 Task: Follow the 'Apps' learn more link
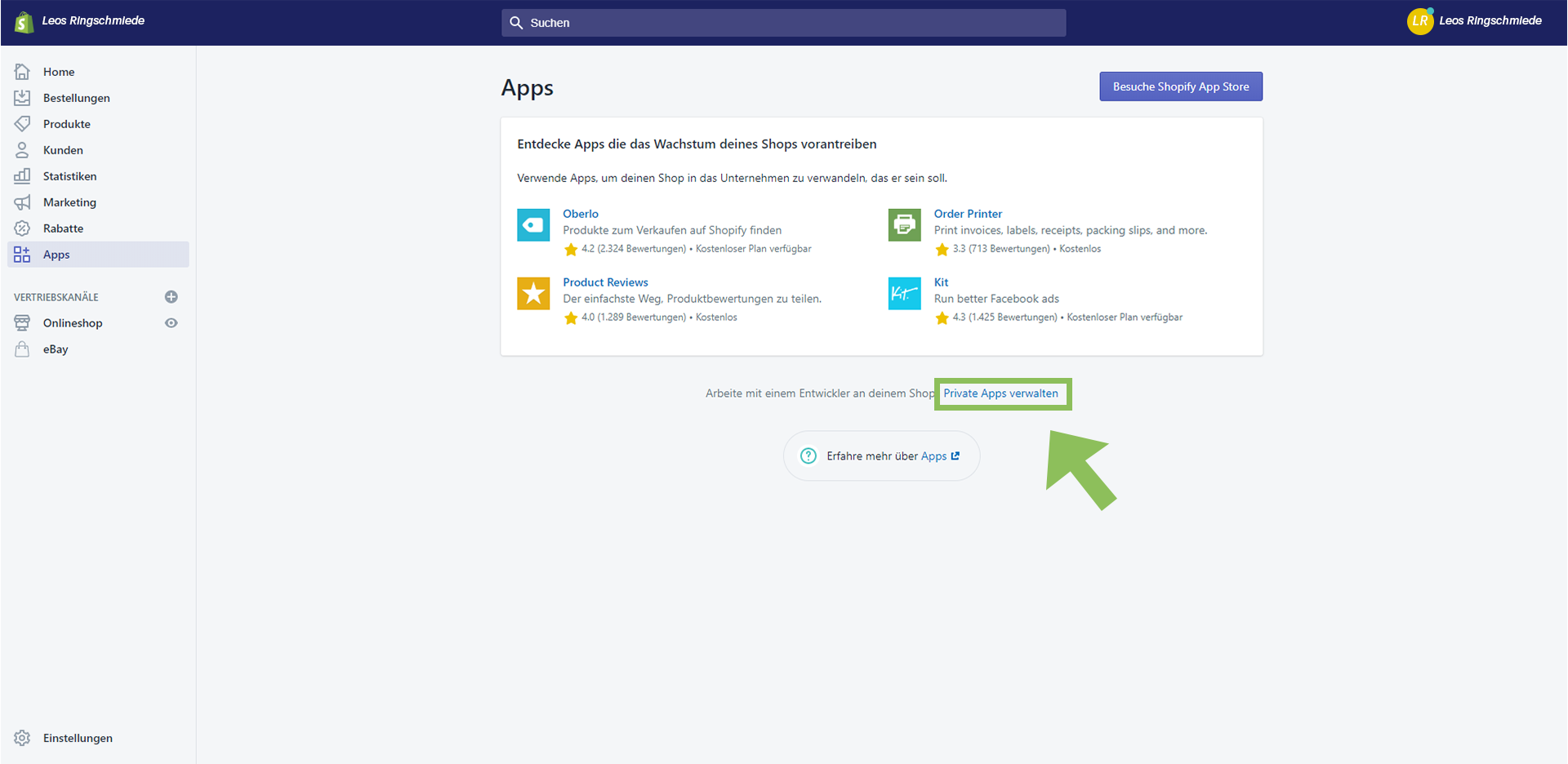[933, 456]
